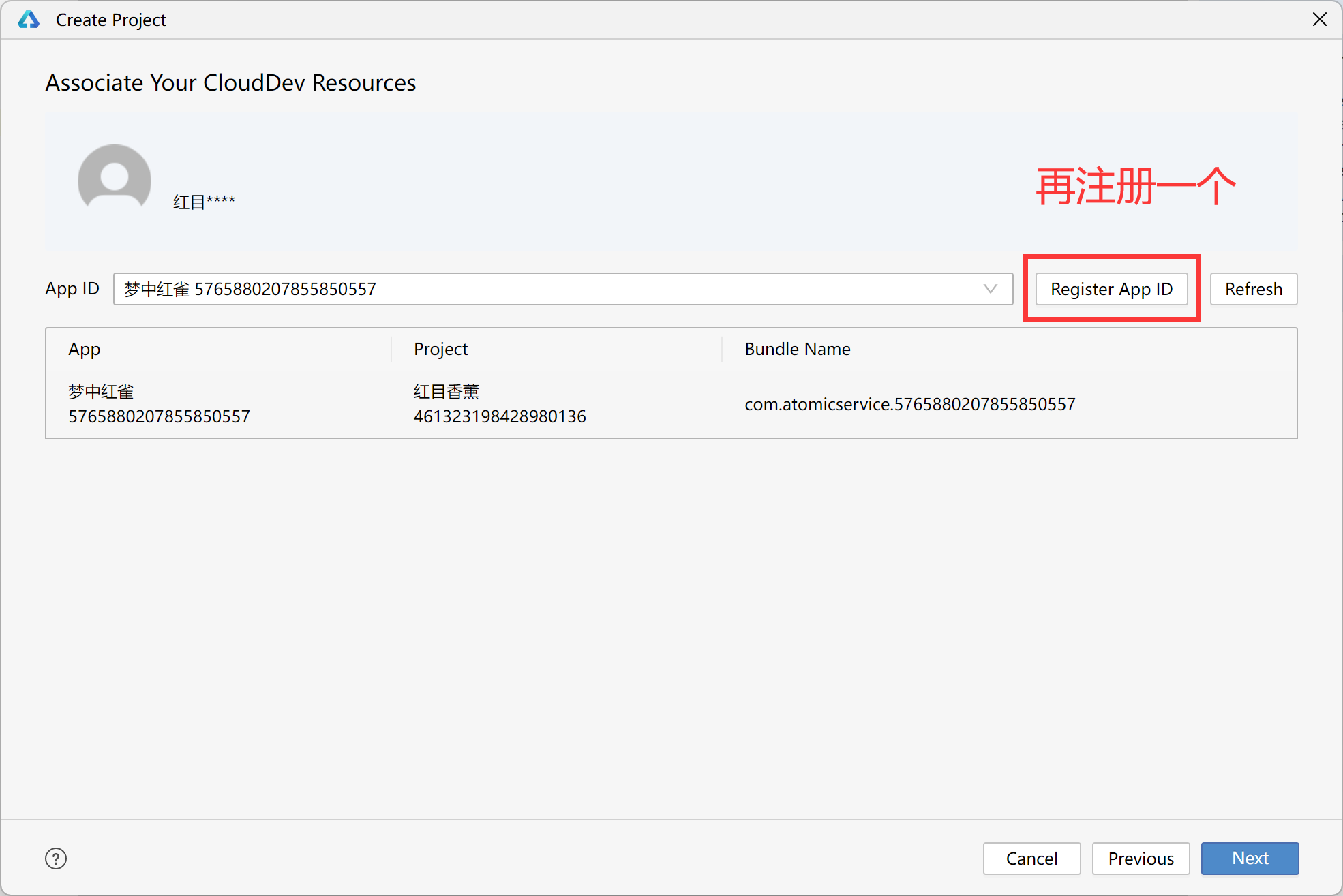
Task: Click the Bundle Name column header
Action: point(798,349)
